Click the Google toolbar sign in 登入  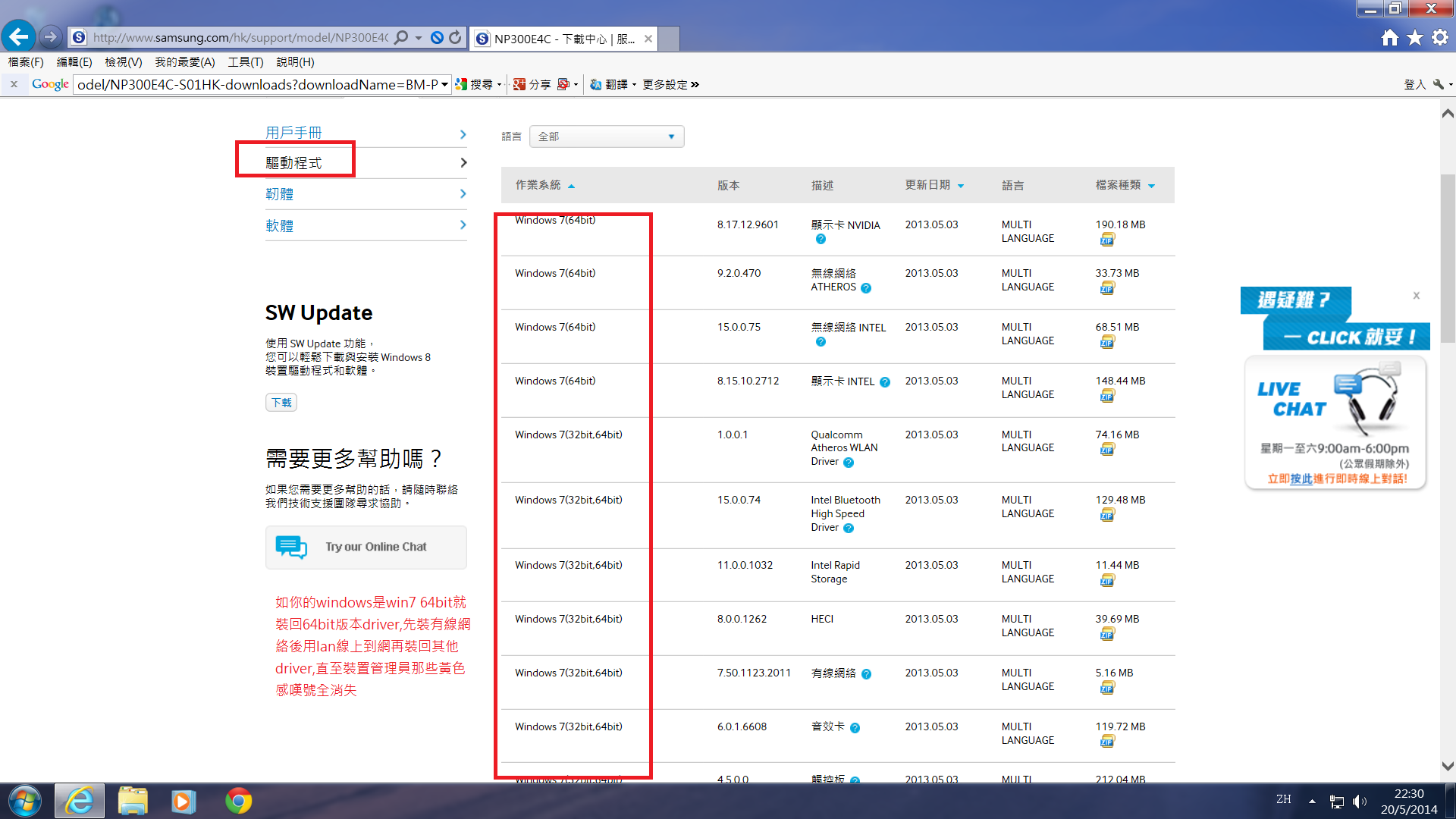[1414, 85]
